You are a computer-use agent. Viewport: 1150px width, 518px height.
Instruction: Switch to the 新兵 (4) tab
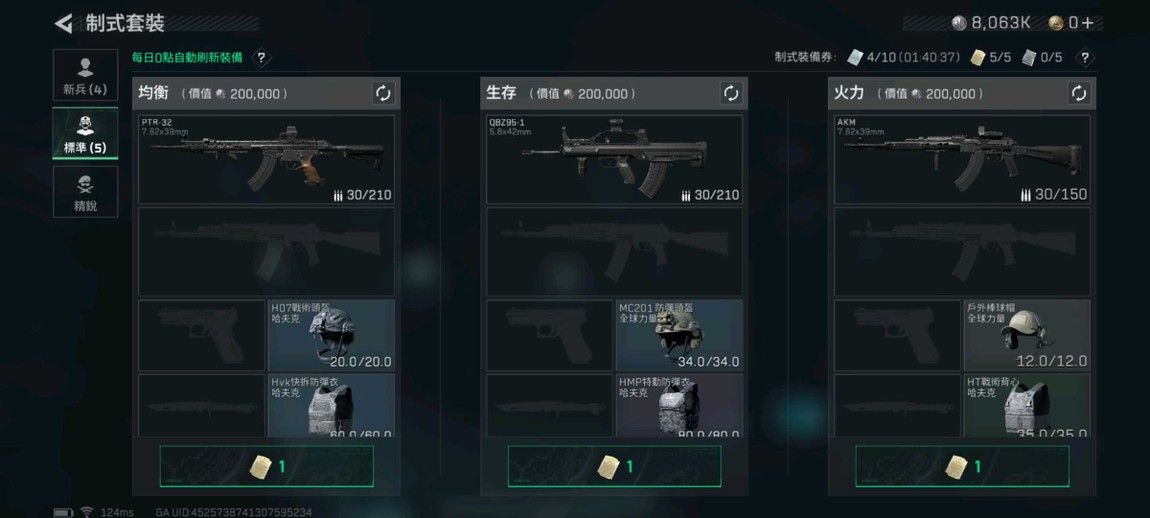click(85, 75)
